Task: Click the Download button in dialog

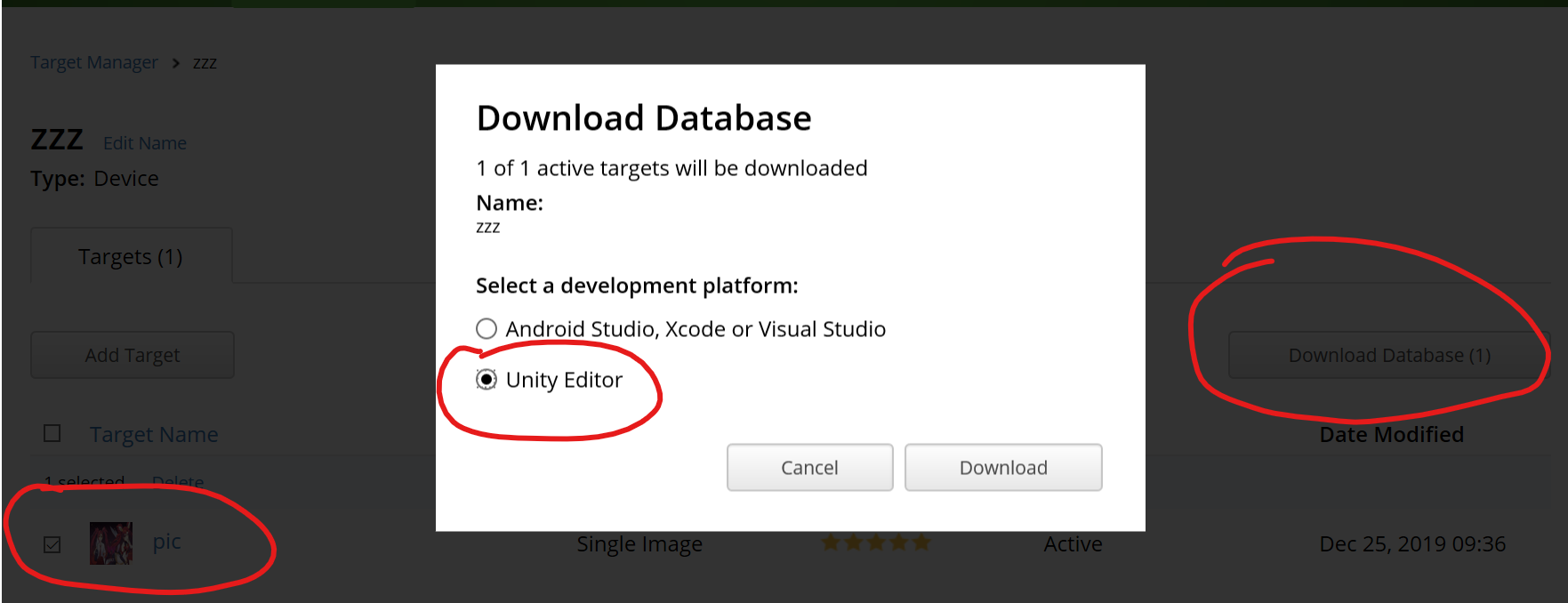Action: click(1003, 468)
